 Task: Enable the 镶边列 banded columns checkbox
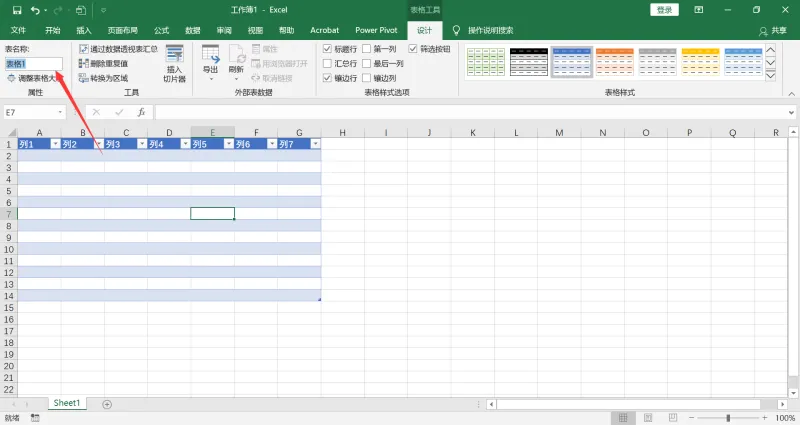coord(366,78)
